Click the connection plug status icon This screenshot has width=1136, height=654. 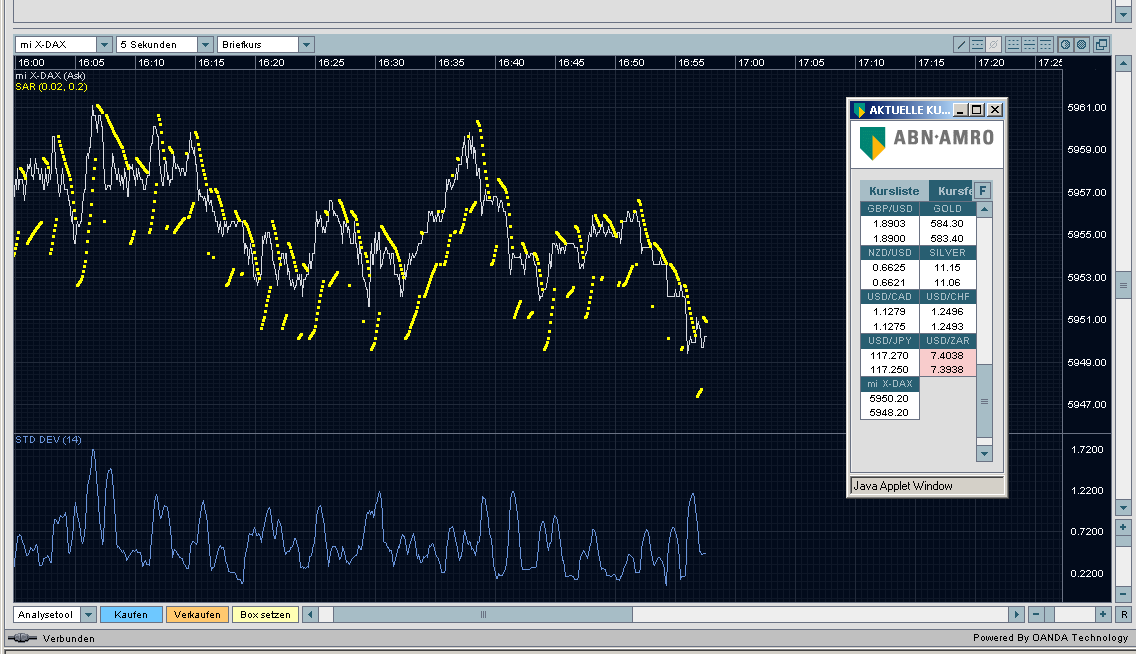pyautogui.click(x=22, y=638)
